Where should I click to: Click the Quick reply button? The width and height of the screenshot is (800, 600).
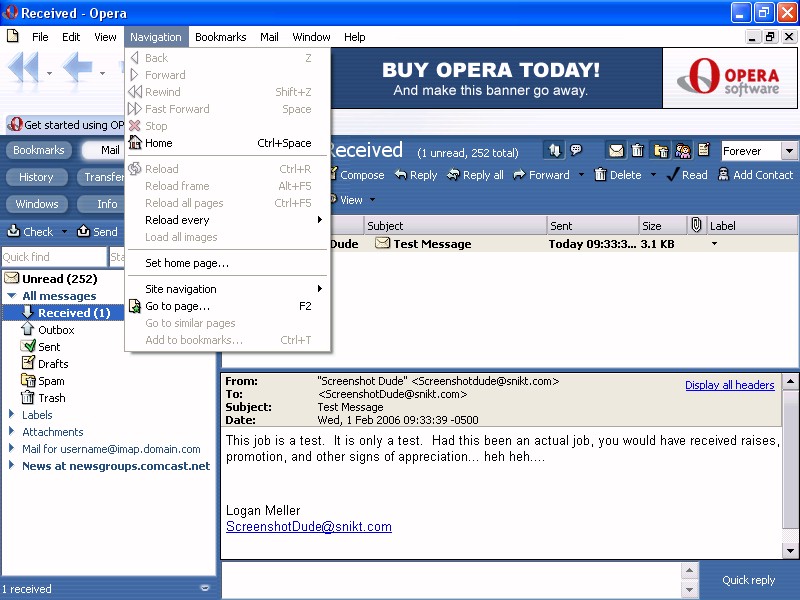[x=748, y=580]
